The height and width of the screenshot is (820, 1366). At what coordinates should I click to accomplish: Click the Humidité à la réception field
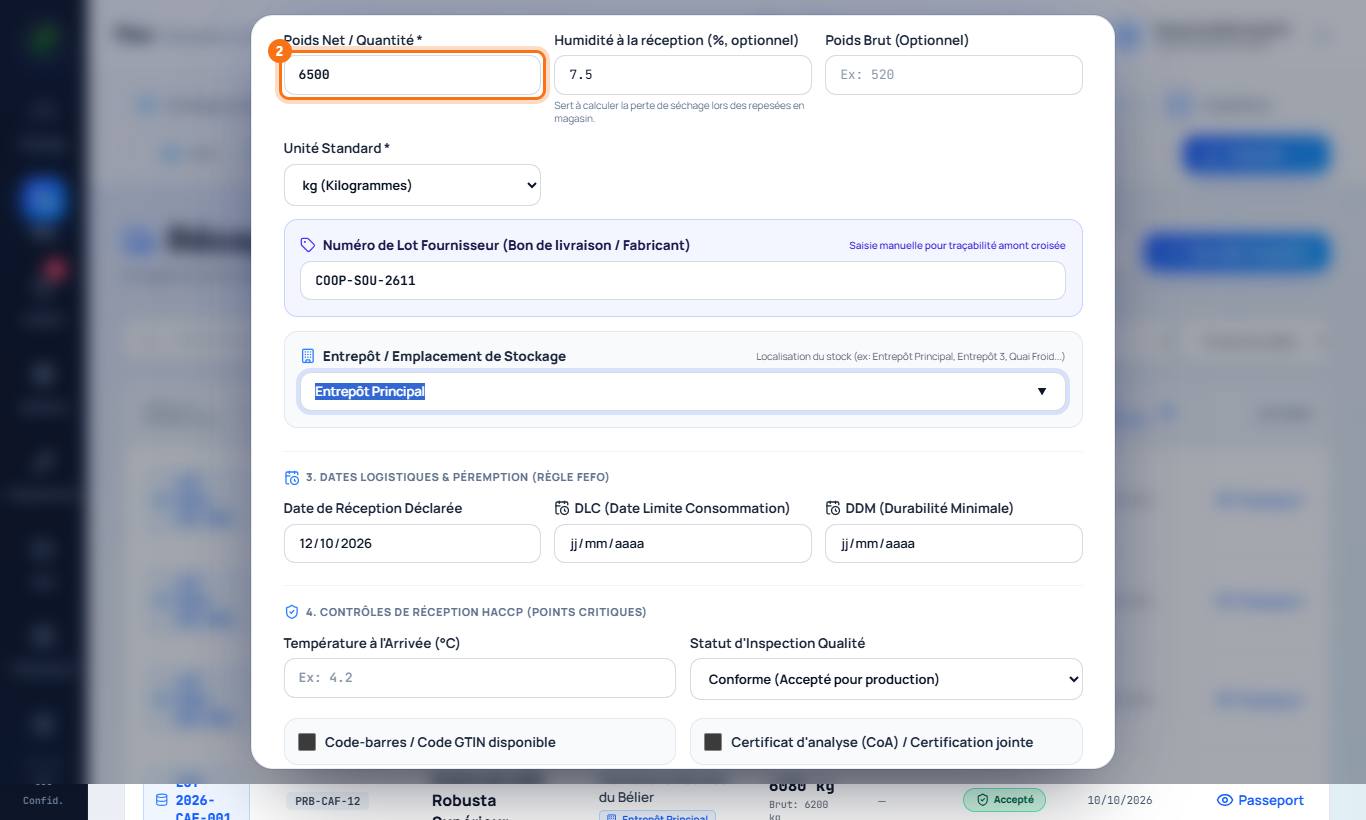pos(683,75)
